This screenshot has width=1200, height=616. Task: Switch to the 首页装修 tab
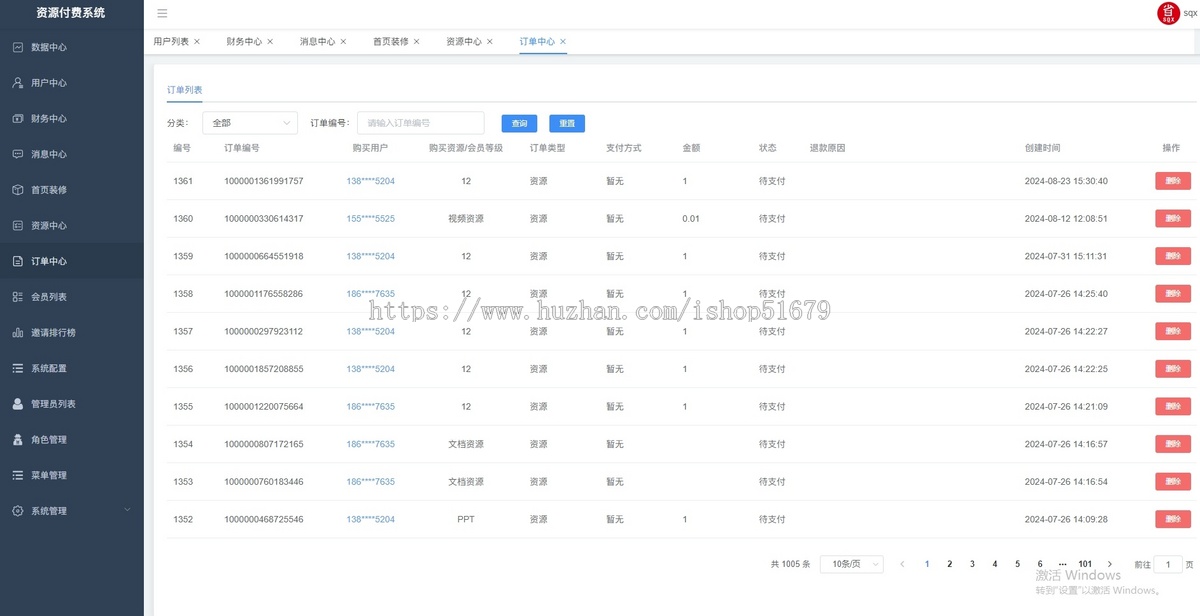[x=390, y=41]
